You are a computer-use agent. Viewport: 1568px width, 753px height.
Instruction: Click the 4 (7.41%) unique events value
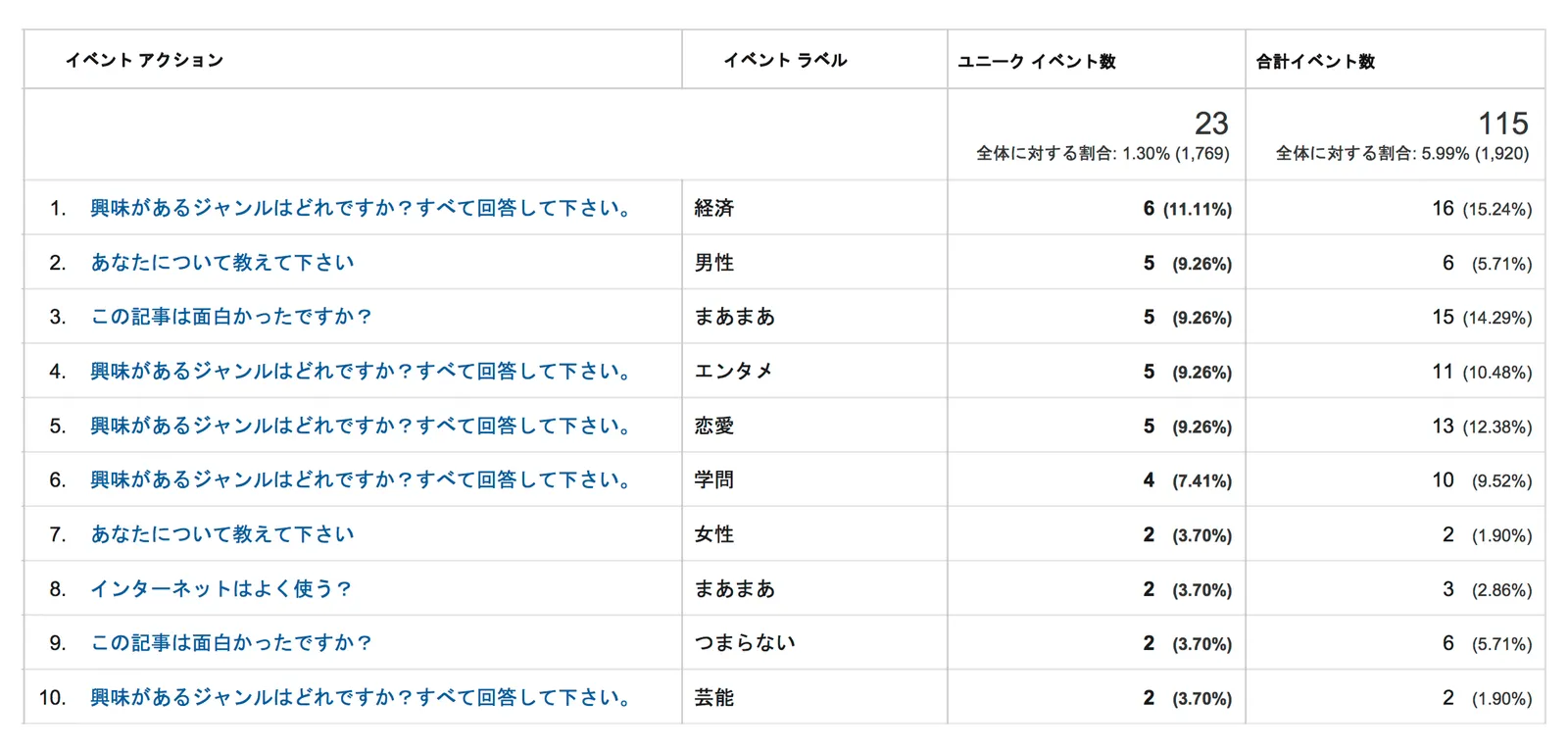pyautogui.click(x=1188, y=480)
